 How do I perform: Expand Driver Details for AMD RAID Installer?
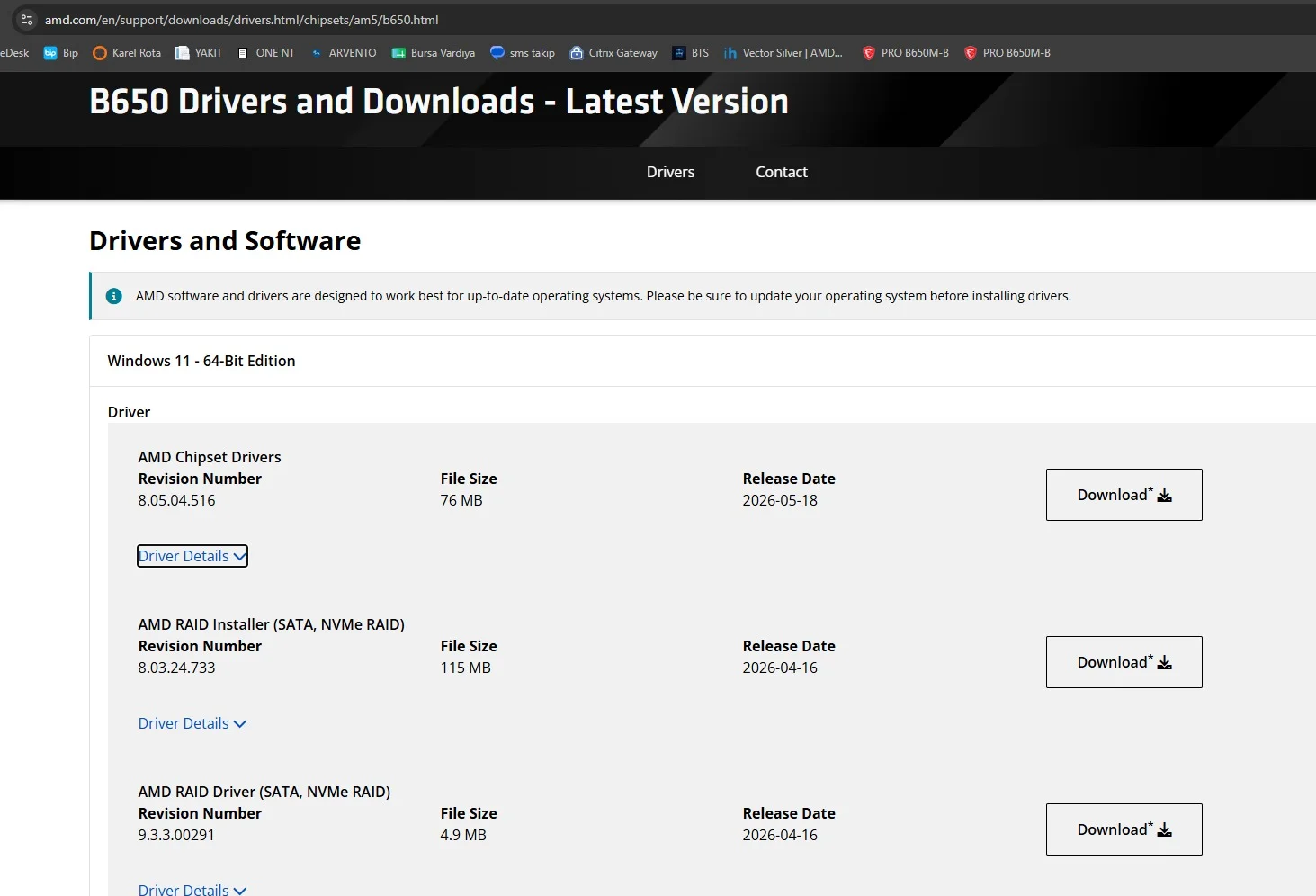(x=192, y=723)
